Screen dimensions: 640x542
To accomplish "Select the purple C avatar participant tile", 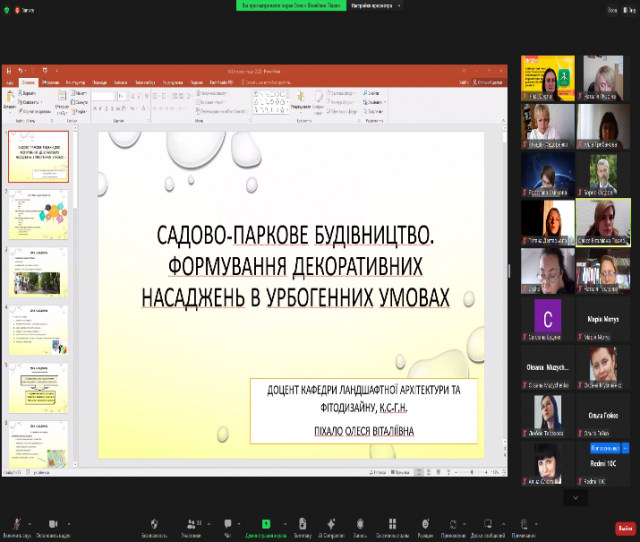I will tap(548, 319).
